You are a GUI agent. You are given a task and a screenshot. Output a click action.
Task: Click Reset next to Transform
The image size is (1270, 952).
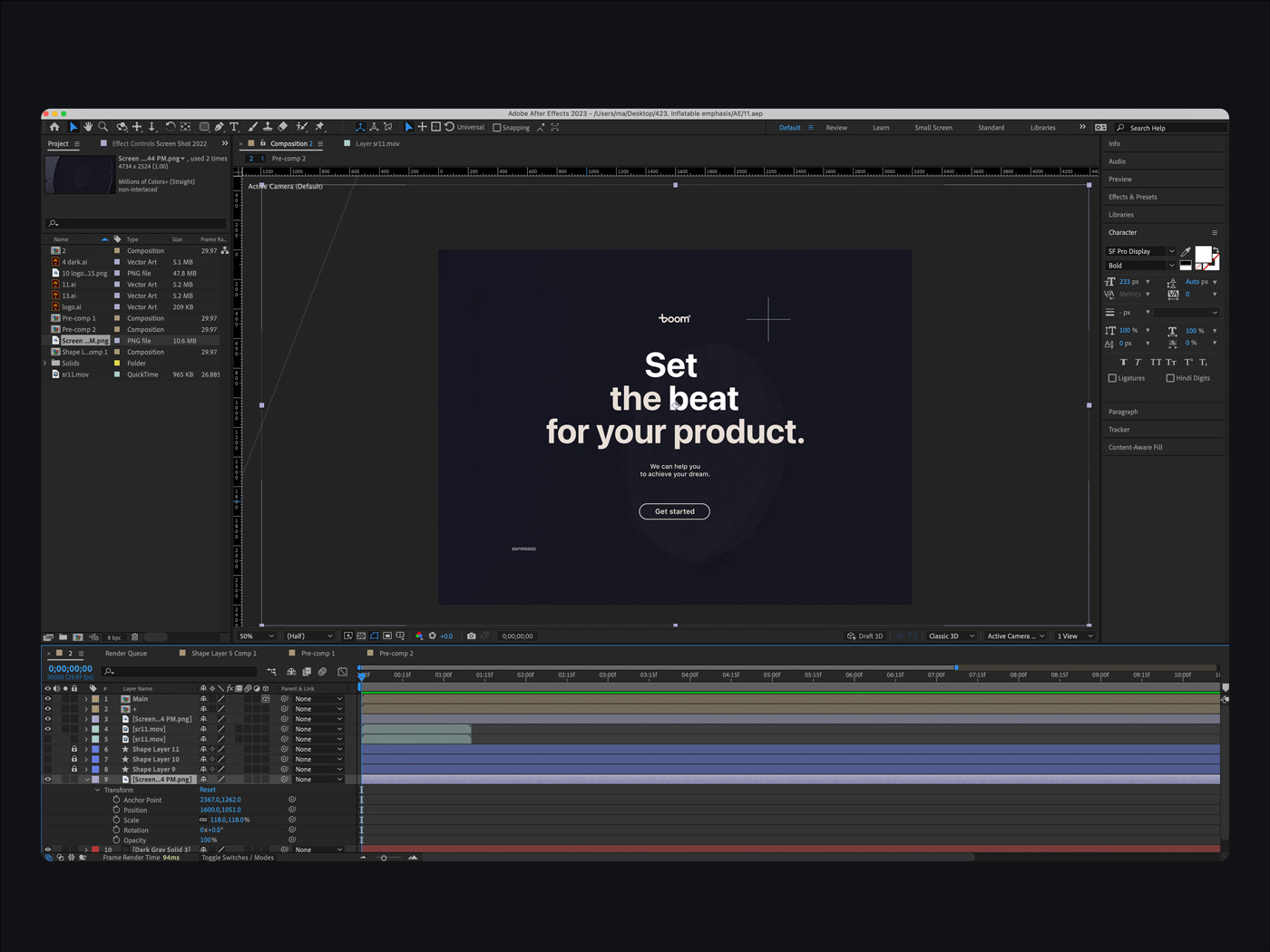[208, 790]
